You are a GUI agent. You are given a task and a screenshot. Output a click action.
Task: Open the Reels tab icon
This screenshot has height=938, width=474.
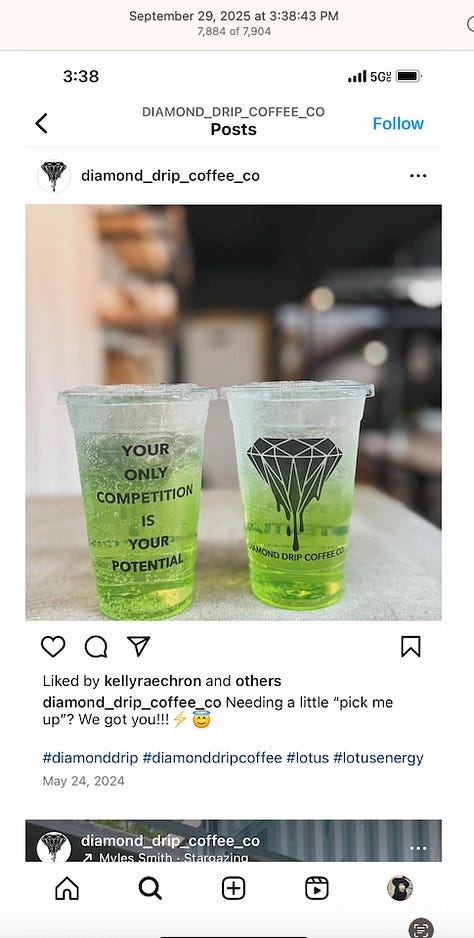317,888
